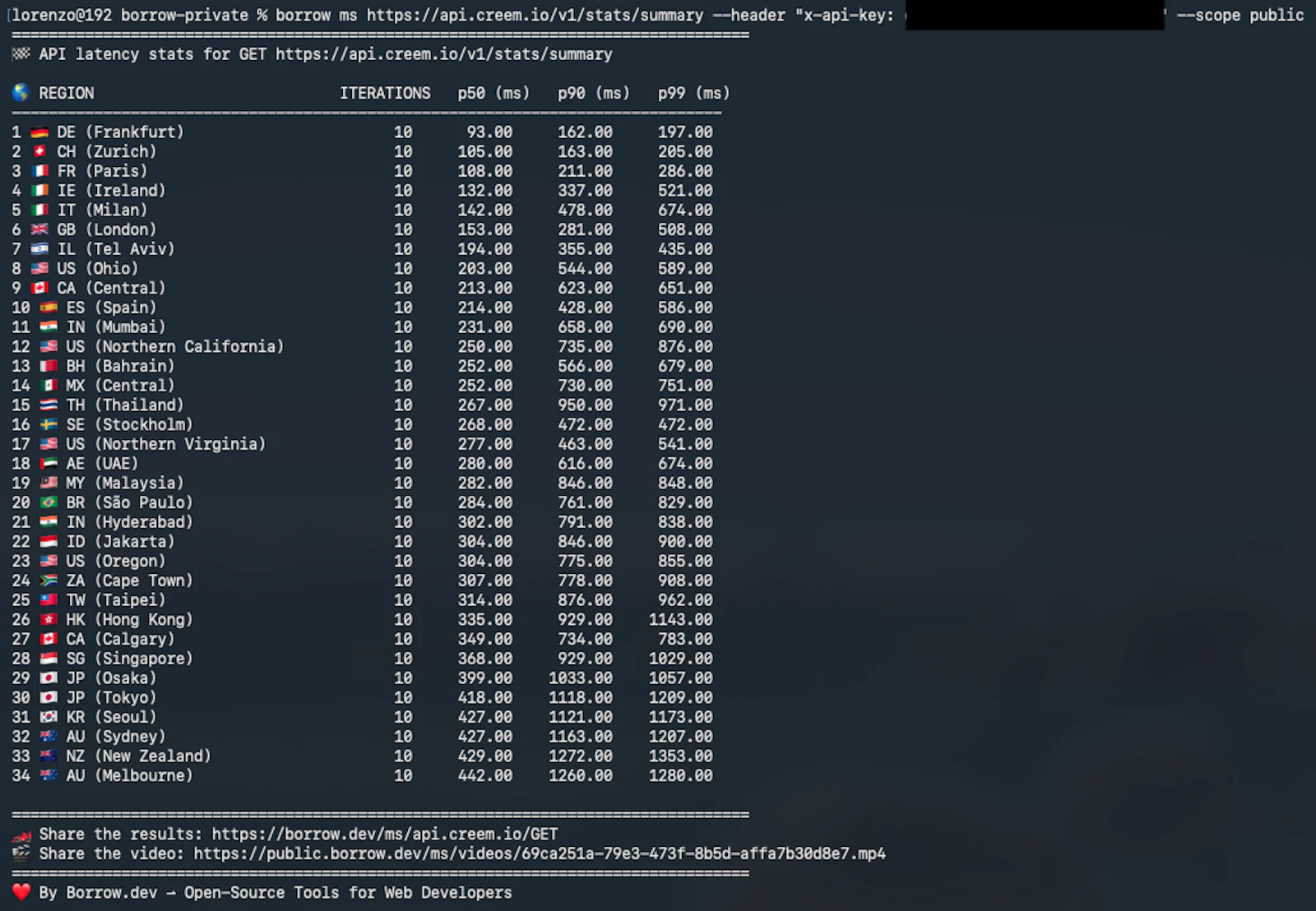Click the US flag icon beside Ohio
This screenshot has height=911, width=1316.
click(x=39, y=269)
